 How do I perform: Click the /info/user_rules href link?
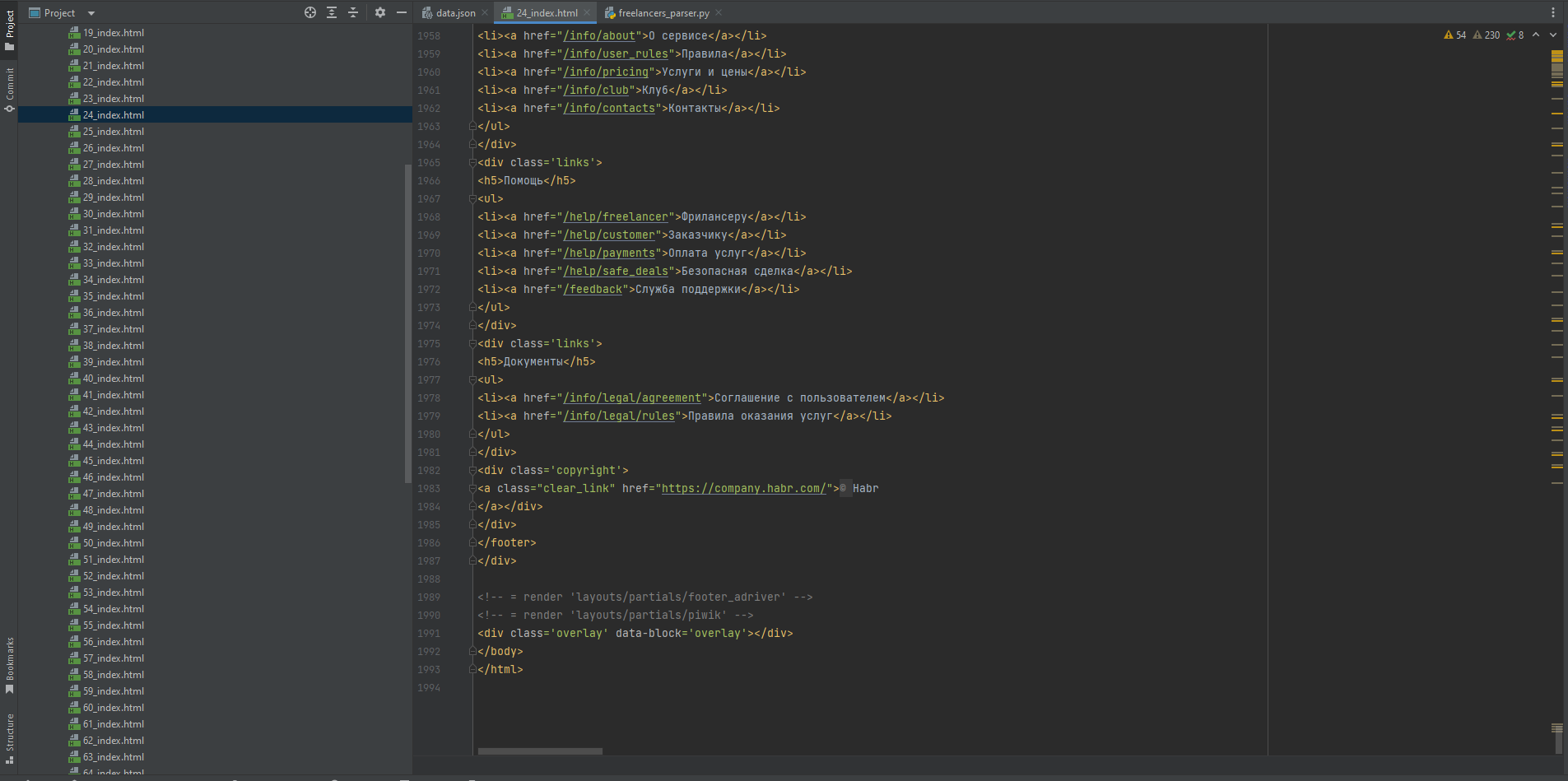tap(616, 53)
